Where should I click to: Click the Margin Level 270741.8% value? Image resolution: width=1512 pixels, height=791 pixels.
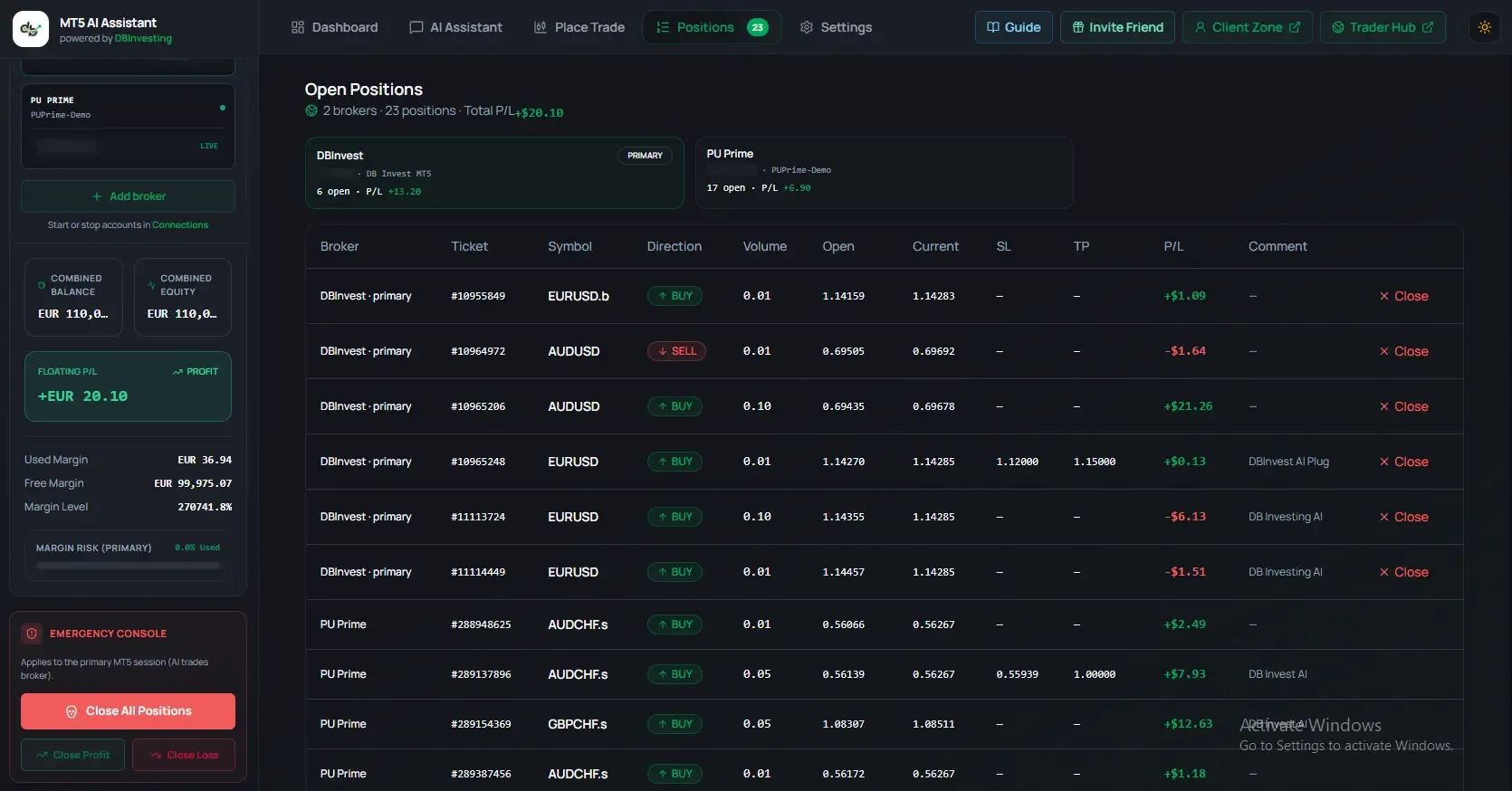click(x=205, y=507)
